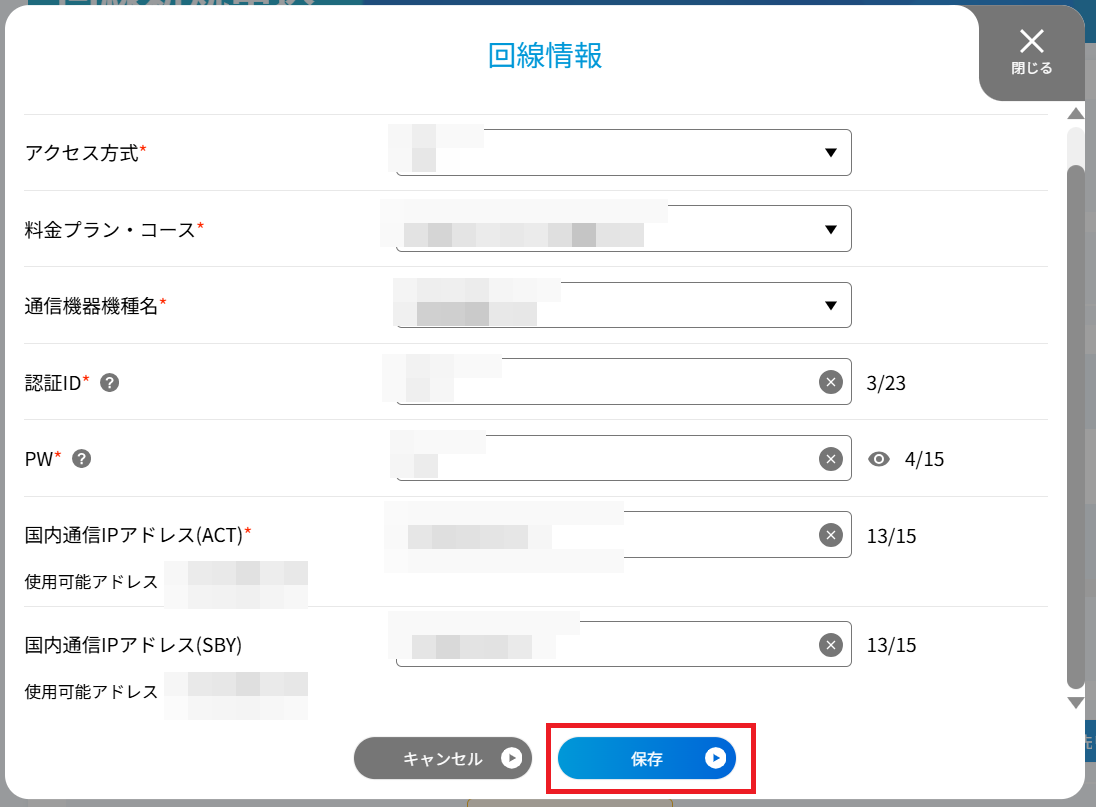Viewport: 1096px width, 807px height.
Task: Click the 13/15 counter beside the ACT field
Action: click(x=891, y=536)
